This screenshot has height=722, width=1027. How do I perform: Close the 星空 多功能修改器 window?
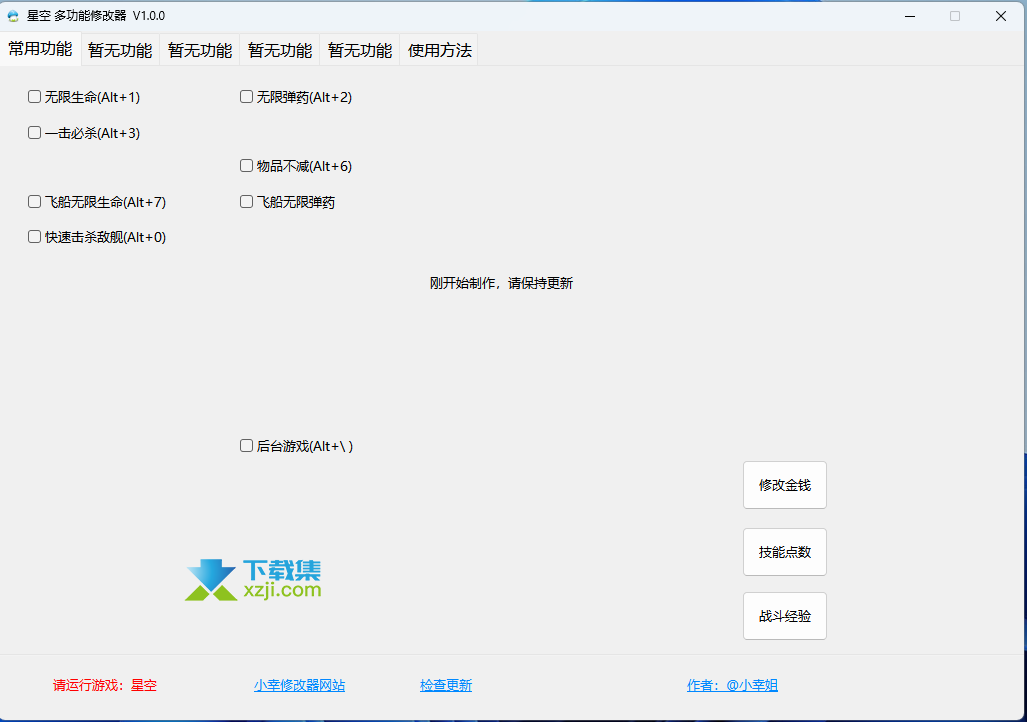pyautogui.click(x=1001, y=16)
